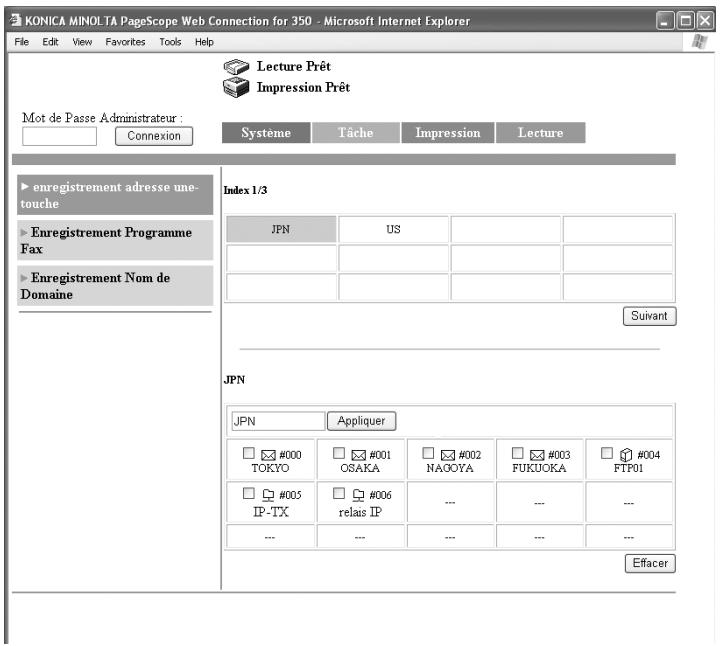This screenshot has height=646, width=723.
Task: Click the Connexion button
Action: coord(154,136)
